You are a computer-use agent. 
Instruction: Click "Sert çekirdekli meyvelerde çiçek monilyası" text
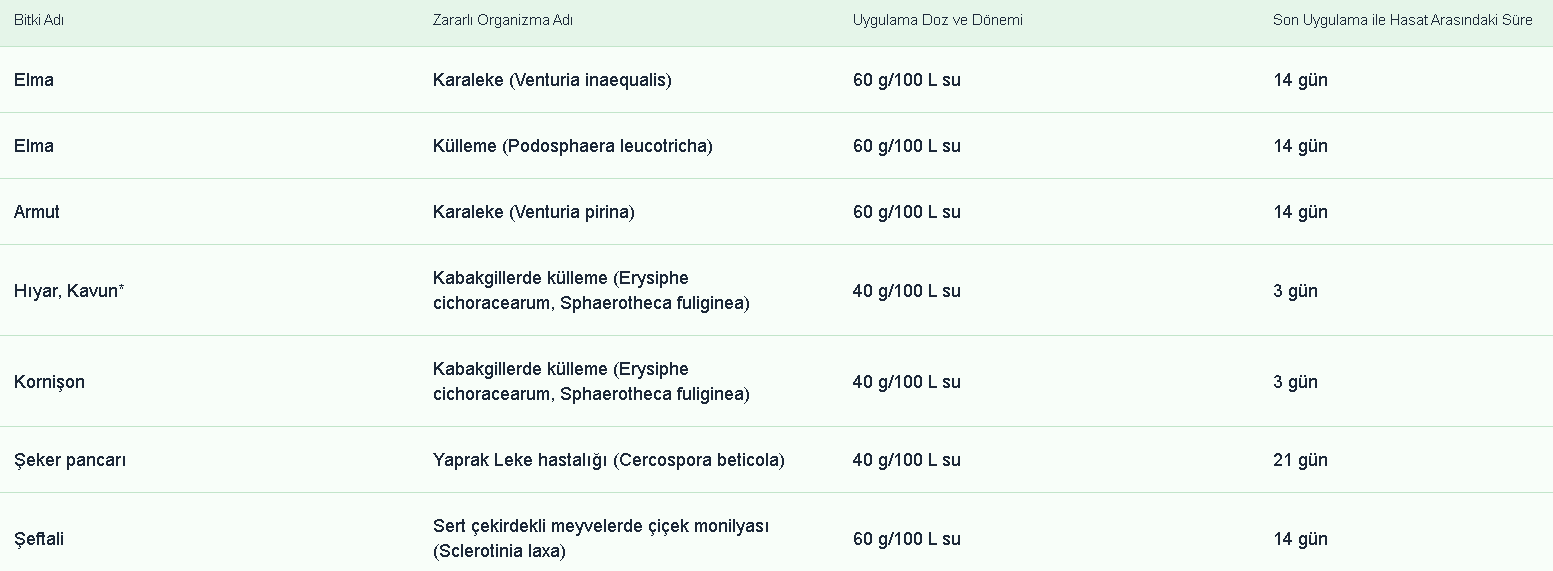point(601,526)
